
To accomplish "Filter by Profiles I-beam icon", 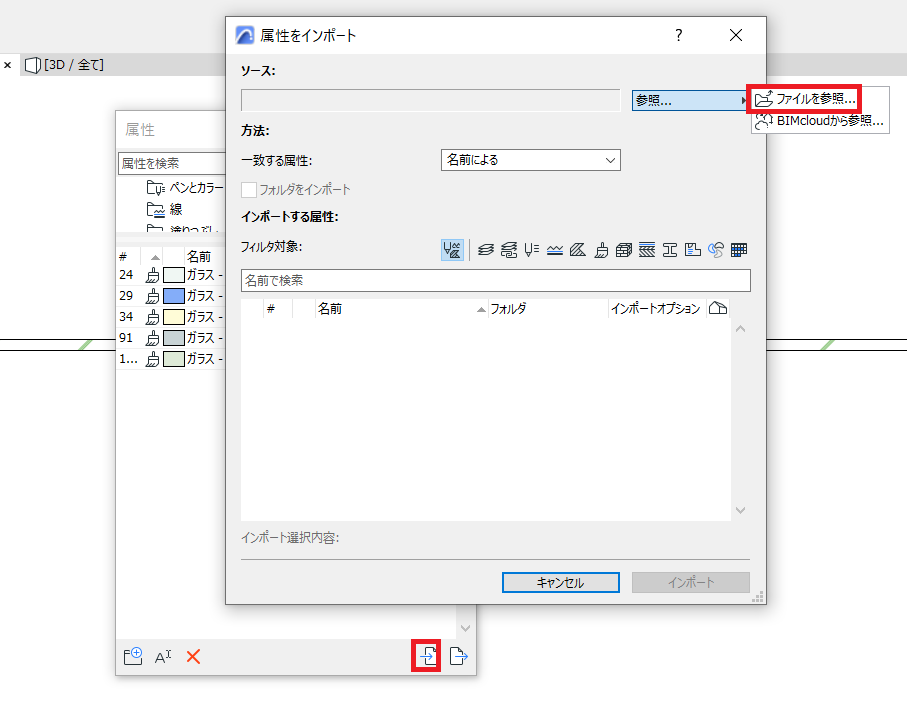I will (x=670, y=250).
